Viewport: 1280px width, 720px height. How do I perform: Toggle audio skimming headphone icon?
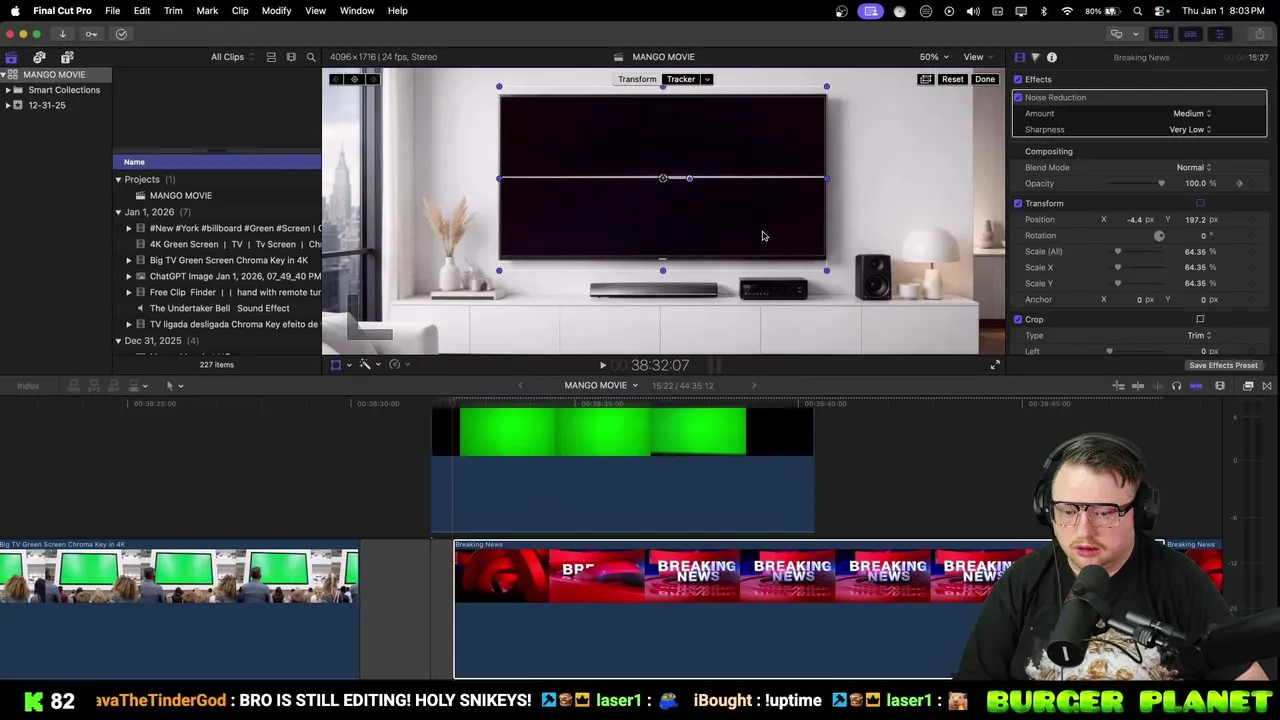click(x=1176, y=386)
